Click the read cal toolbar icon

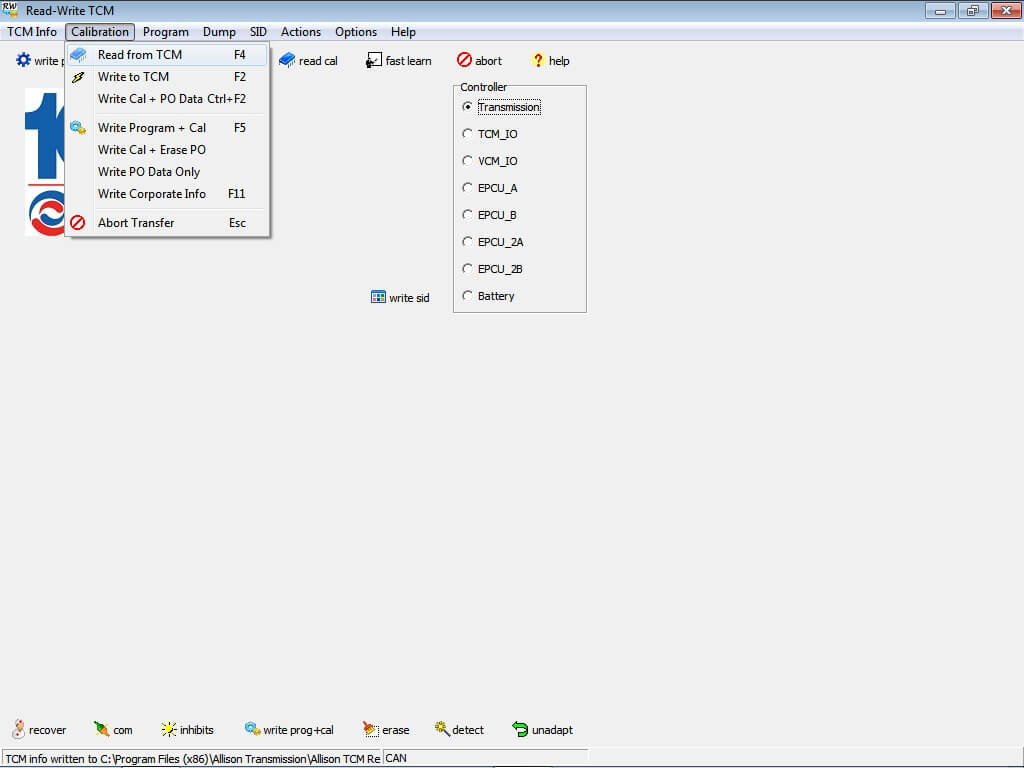pyautogui.click(x=287, y=61)
